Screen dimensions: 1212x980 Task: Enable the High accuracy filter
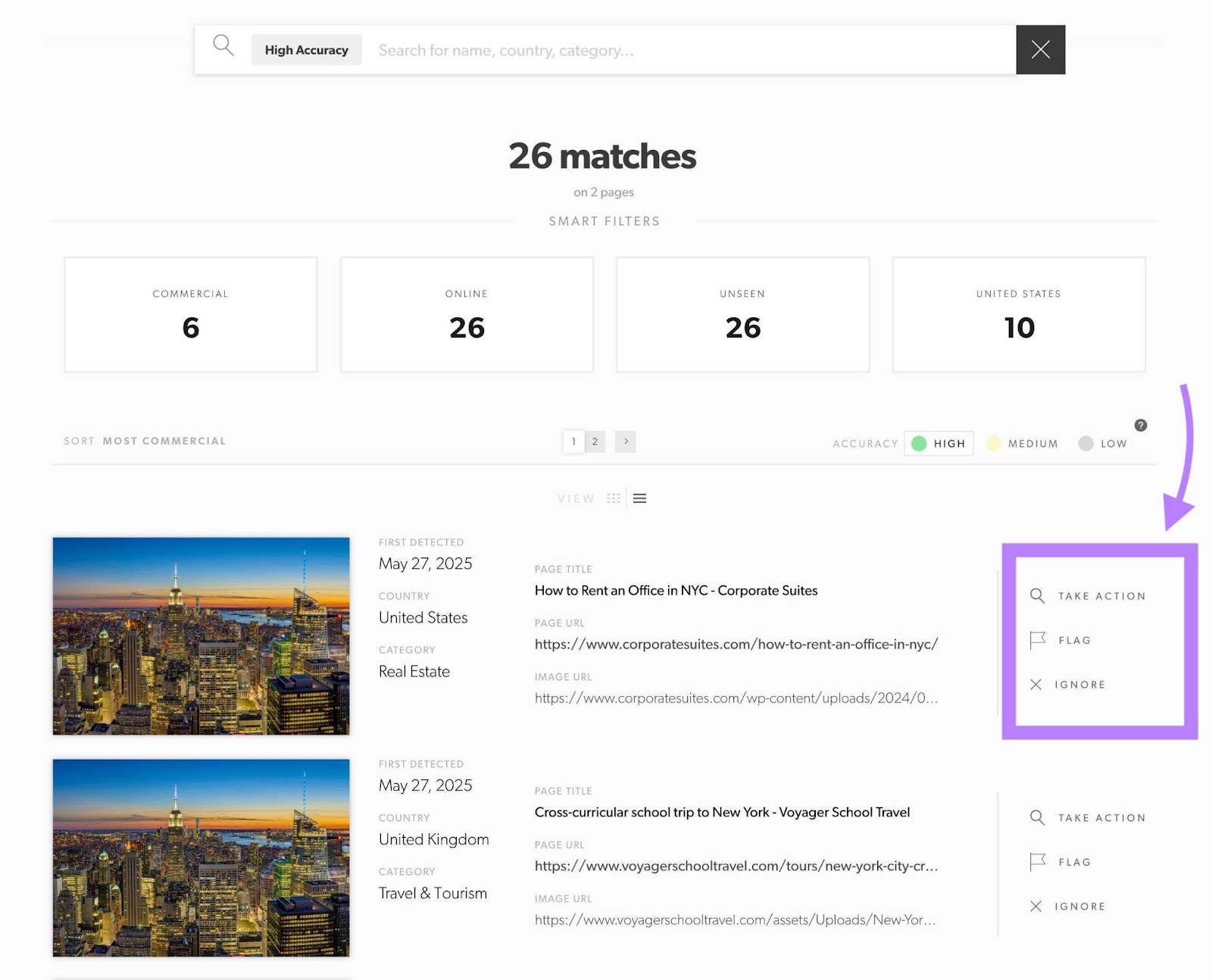939,443
